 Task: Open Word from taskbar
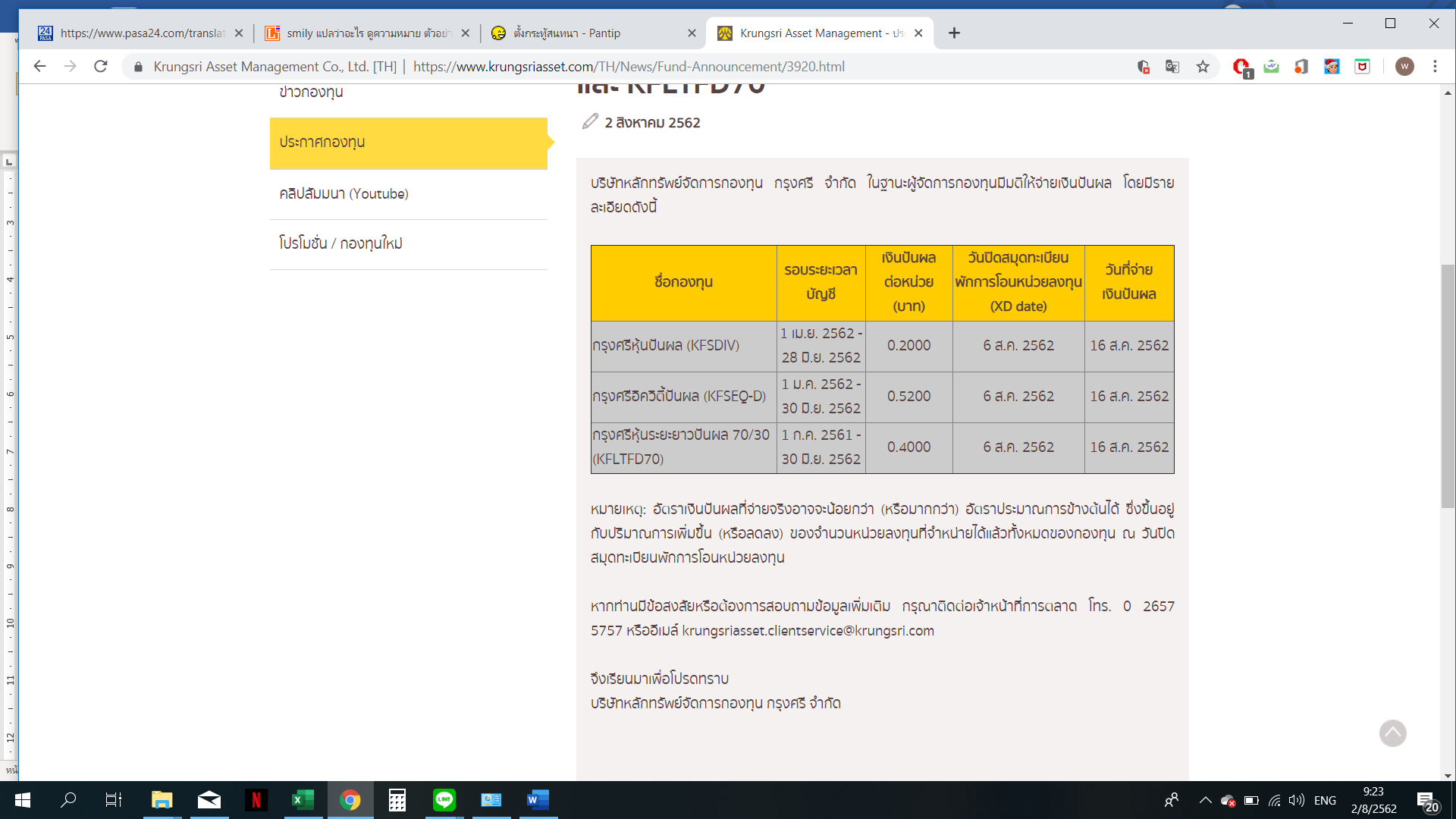pyautogui.click(x=538, y=800)
